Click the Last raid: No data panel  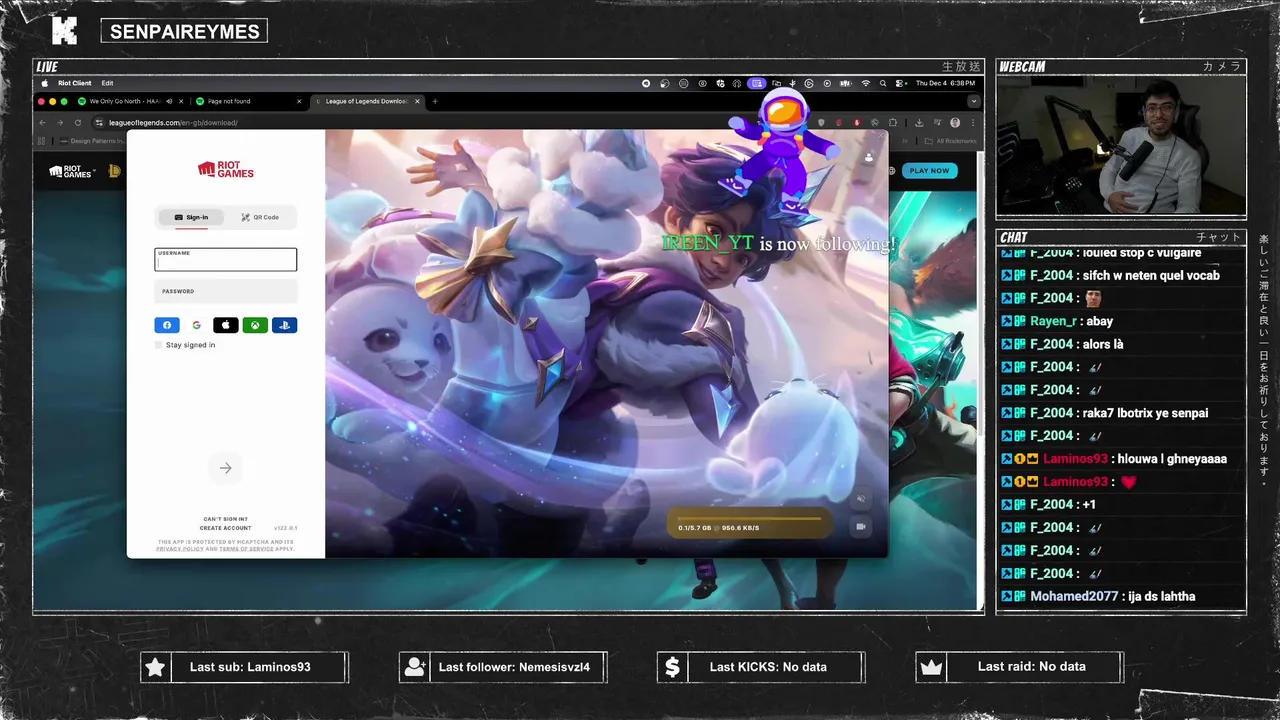[1019, 667]
